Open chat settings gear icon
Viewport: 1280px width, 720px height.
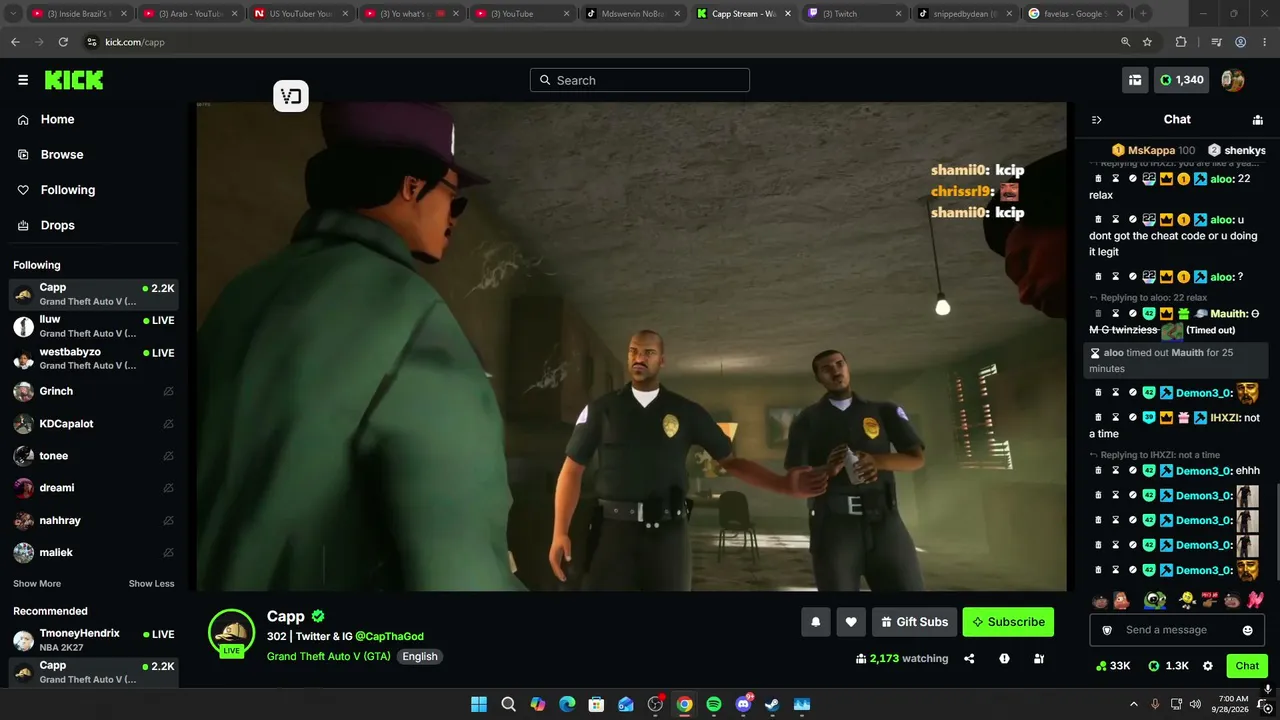(1208, 666)
